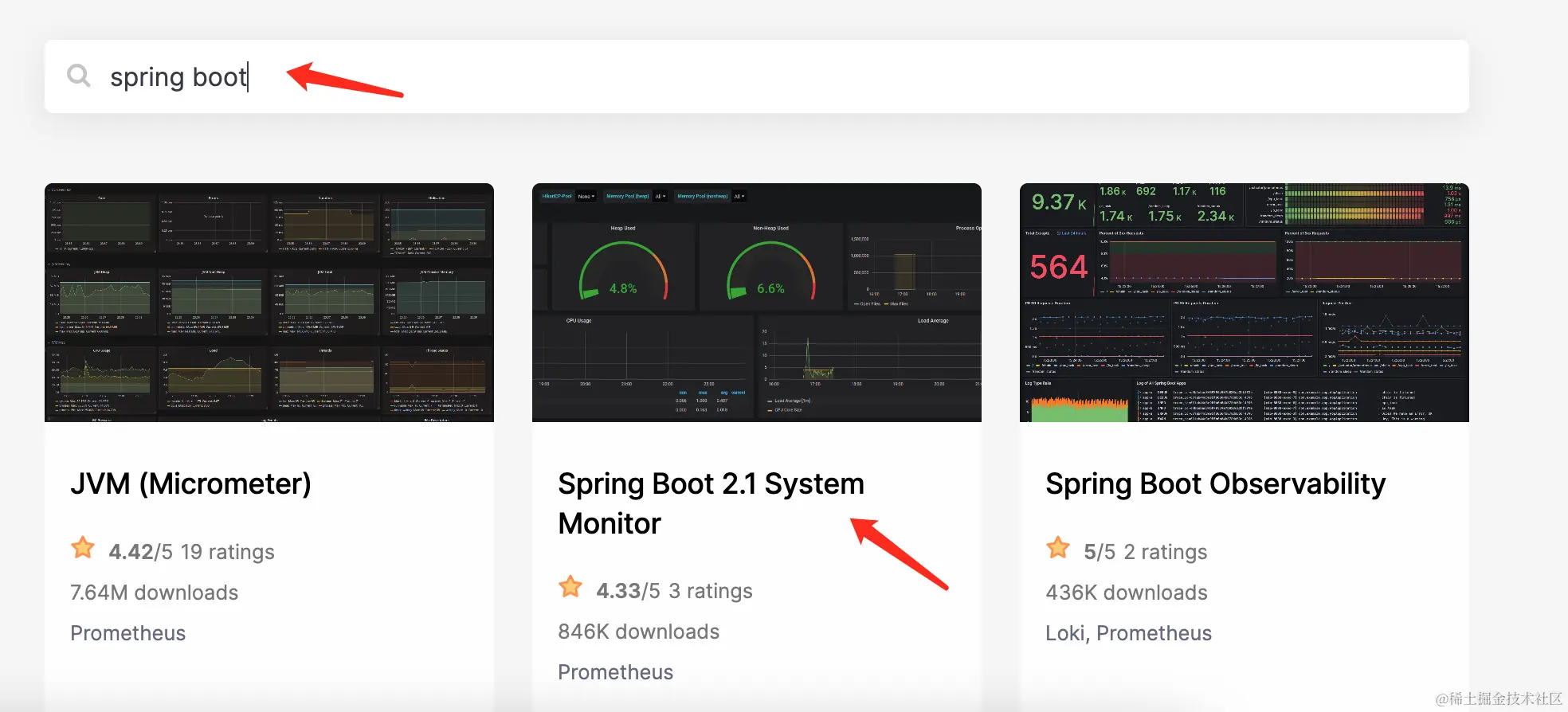
Task: Click the star icon beside 5/5 rating
Action: click(1058, 549)
